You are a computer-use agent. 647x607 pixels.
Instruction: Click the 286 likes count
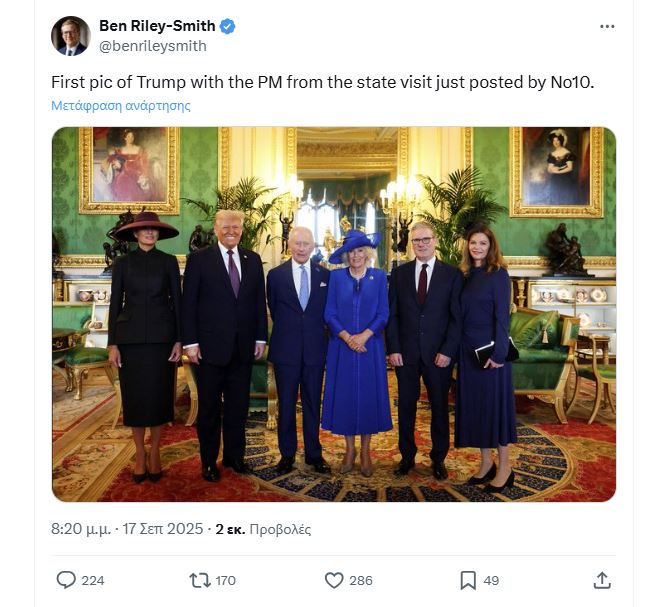click(x=361, y=580)
